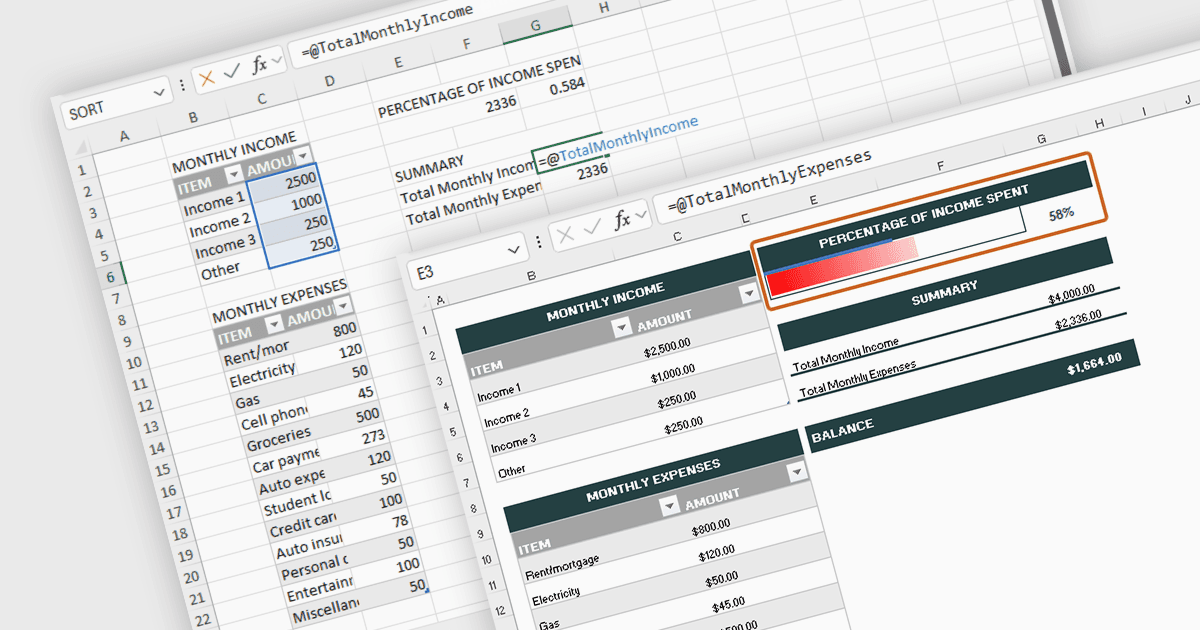Open filter left of AMOUNT, front expenses table
This screenshot has height=630, width=1200.
click(x=670, y=506)
